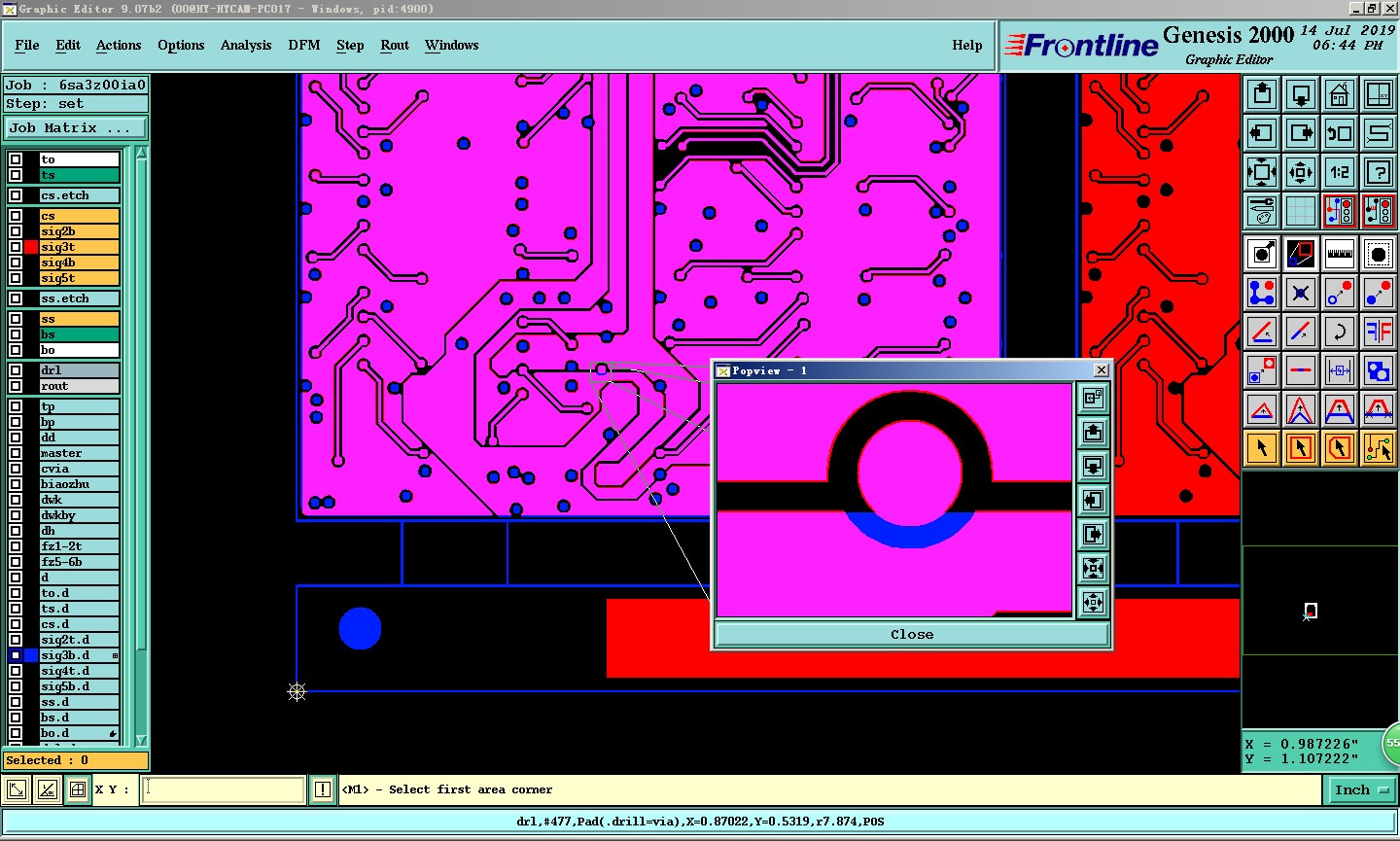Click the Job Matrix button
The height and width of the screenshot is (841, 1400).
click(x=76, y=127)
